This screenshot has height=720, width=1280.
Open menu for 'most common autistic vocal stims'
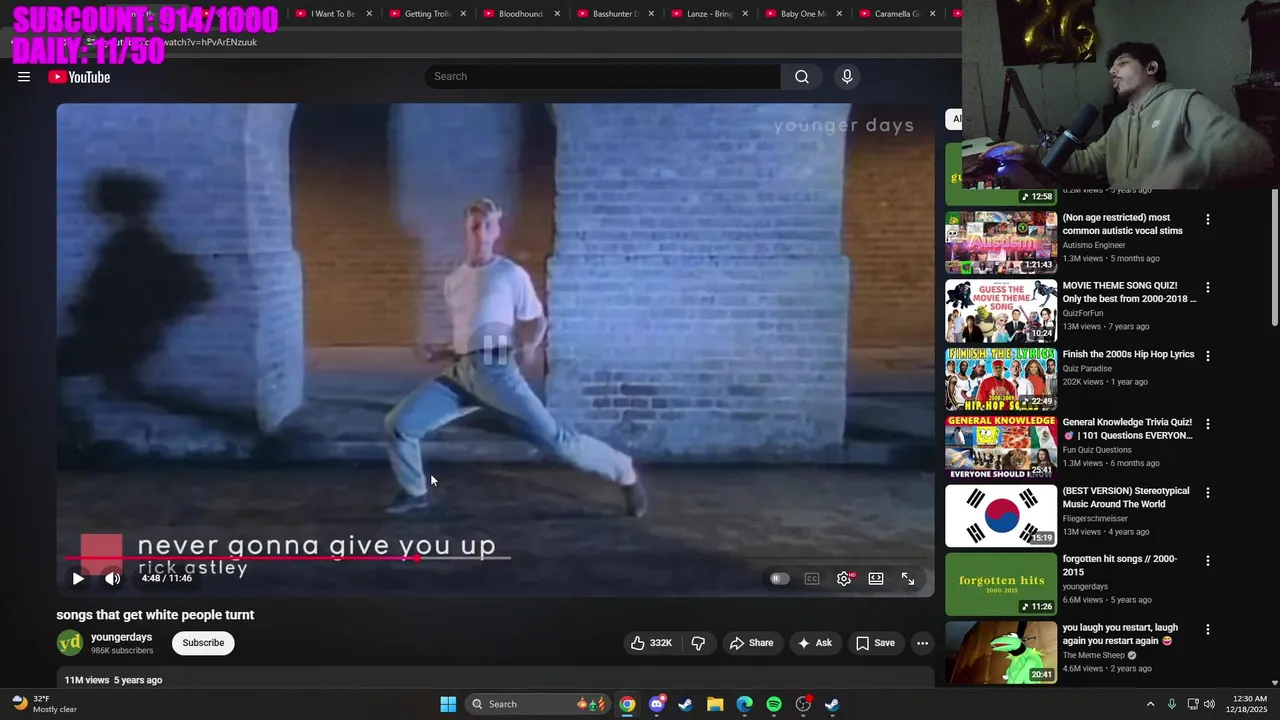pos(1207,219)
